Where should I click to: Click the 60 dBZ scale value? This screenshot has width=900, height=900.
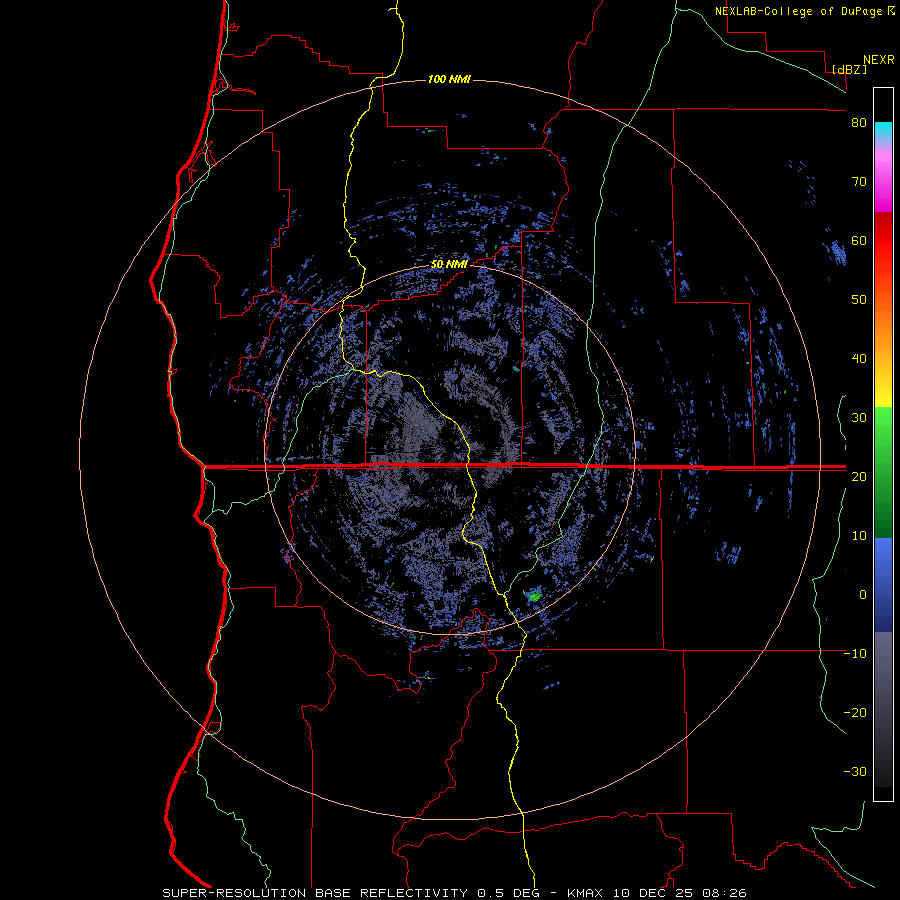coord(859,241)
